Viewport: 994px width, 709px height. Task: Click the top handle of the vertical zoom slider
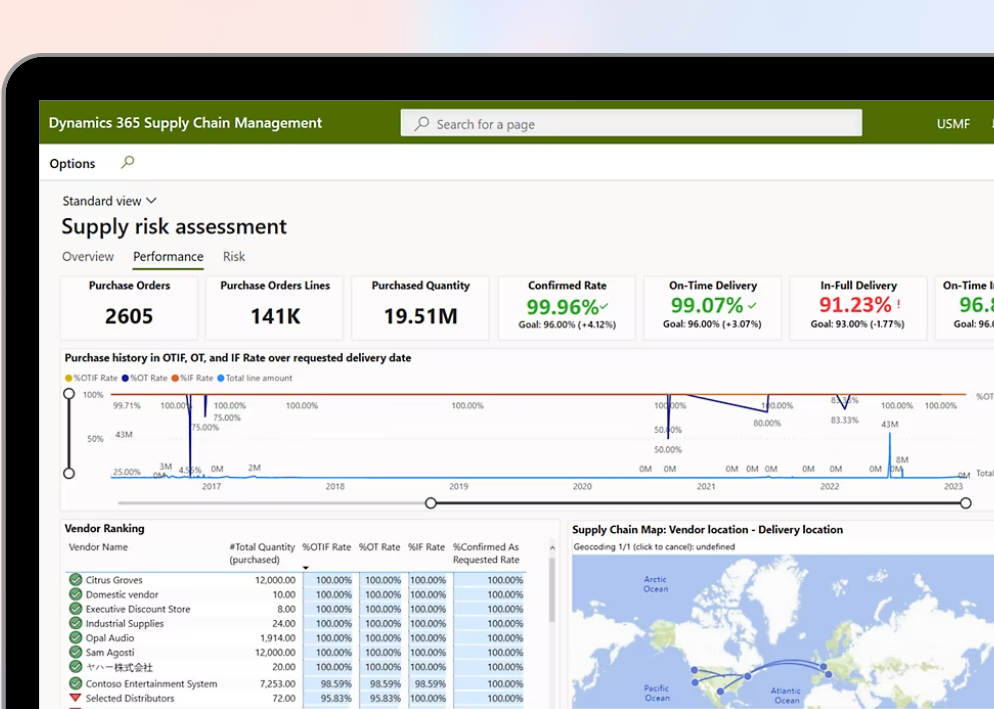coord(69,394)
